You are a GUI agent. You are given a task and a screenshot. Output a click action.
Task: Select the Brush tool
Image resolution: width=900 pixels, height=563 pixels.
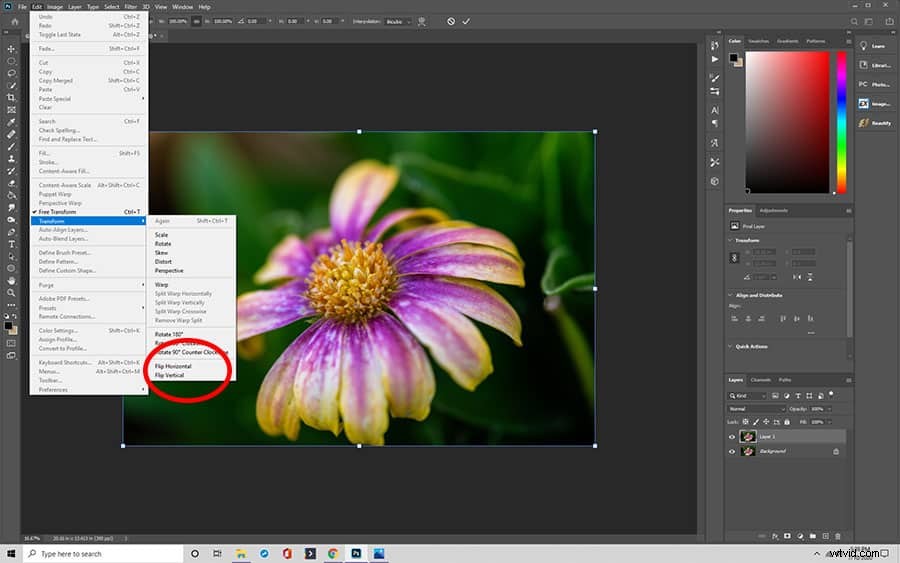pyautogui.click(x=11, y=146)
